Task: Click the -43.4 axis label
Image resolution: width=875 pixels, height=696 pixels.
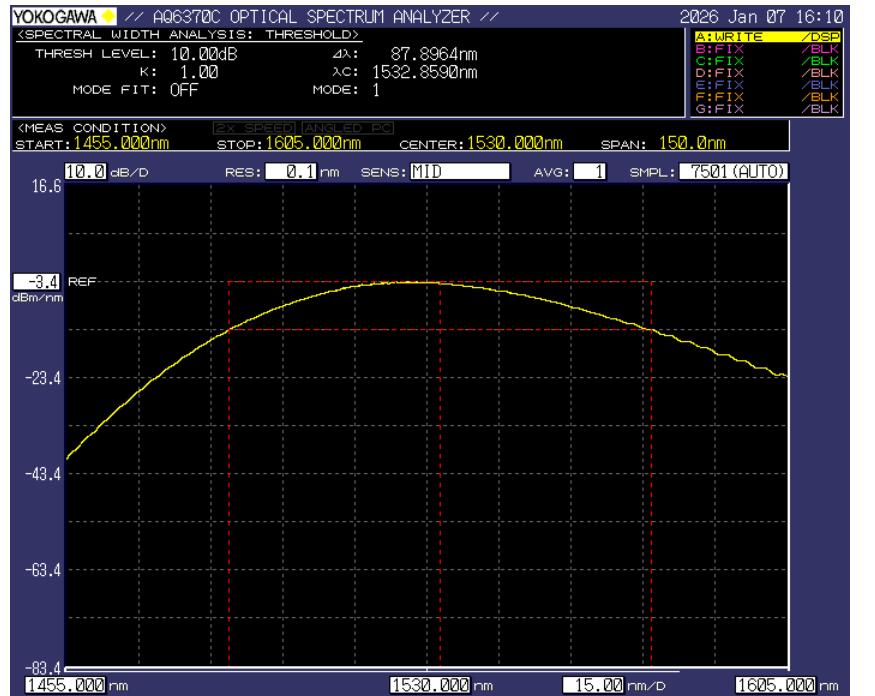Action: (x=43, y=474)
